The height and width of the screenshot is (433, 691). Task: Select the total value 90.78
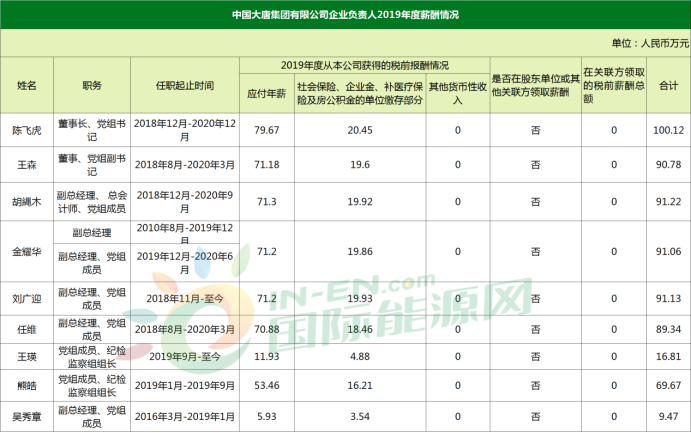pos(668,165)
